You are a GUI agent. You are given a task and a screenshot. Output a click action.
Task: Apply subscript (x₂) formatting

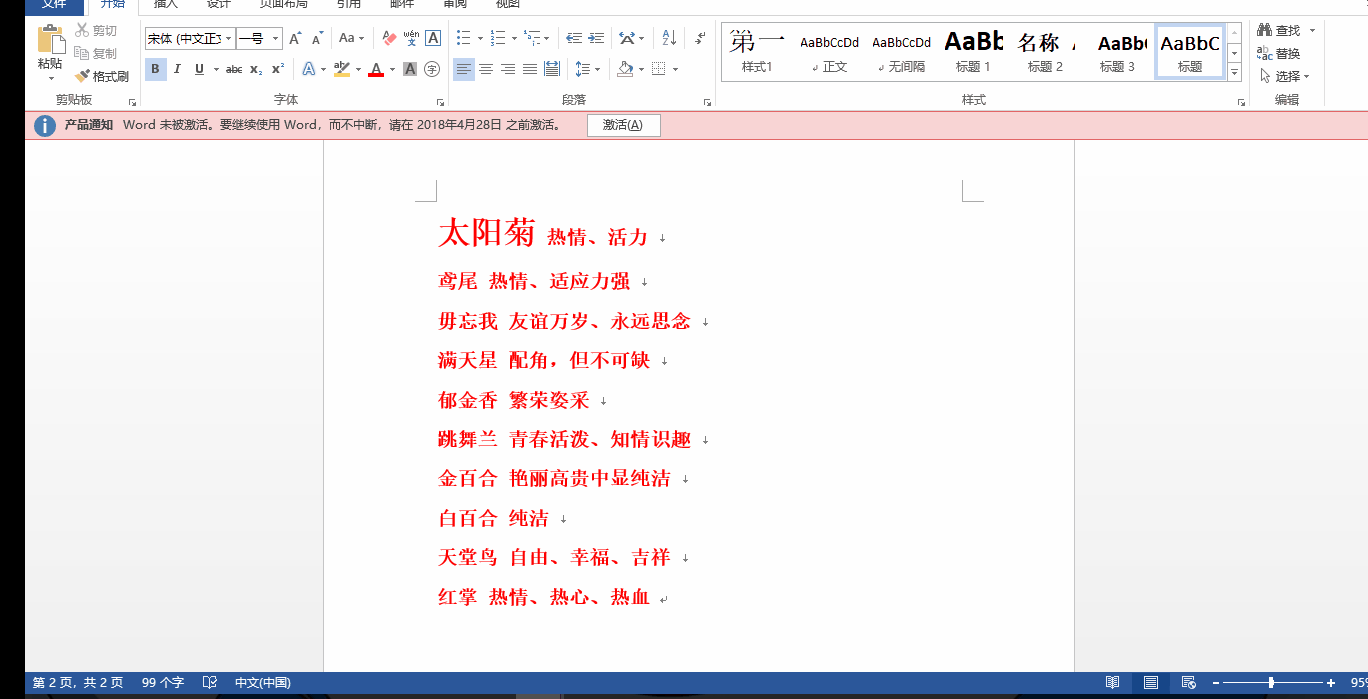pyautogui.click(x=256, y=69)
